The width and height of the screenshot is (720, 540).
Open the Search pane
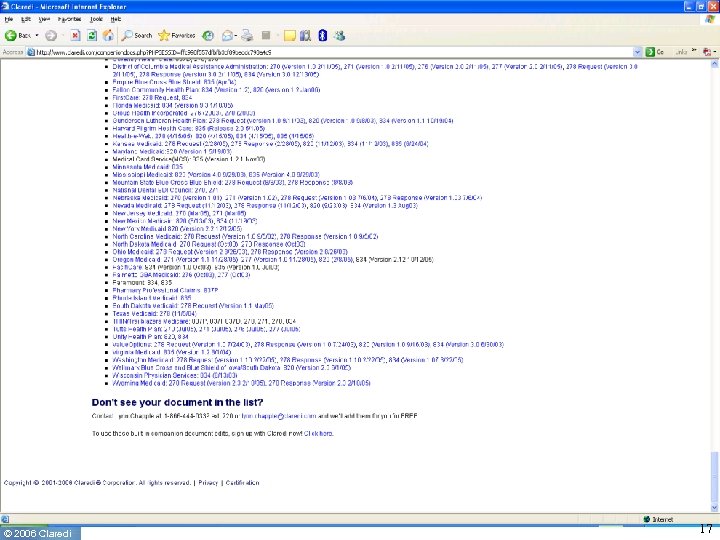point(137,35)
